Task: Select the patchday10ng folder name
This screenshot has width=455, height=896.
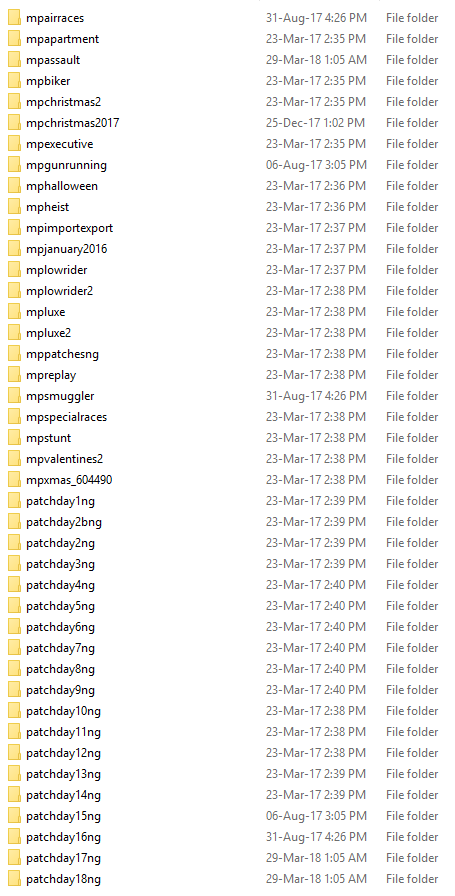Action: (63, 711)
